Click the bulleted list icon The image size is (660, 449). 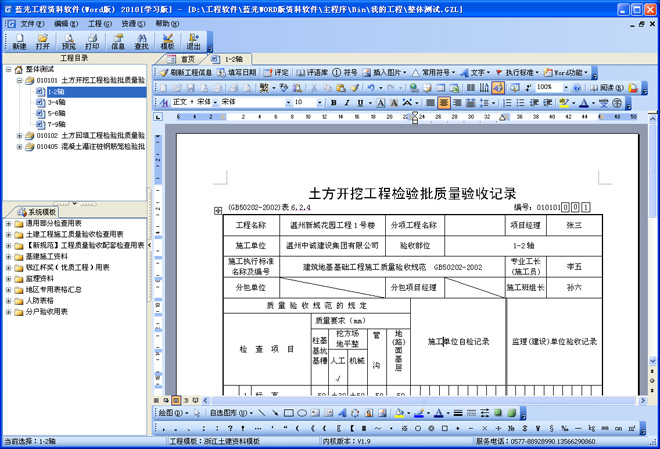click(x=521, y=102)
